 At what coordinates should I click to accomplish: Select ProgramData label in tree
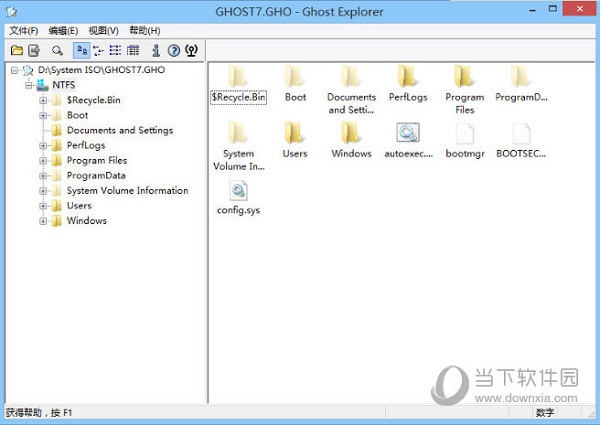[96, 176]
